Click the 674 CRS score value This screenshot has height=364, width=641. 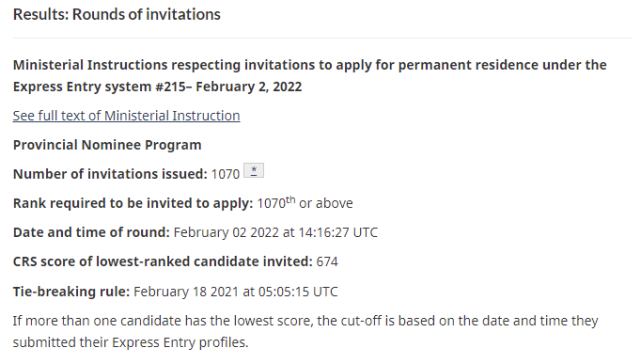click(x=327, y=262)
